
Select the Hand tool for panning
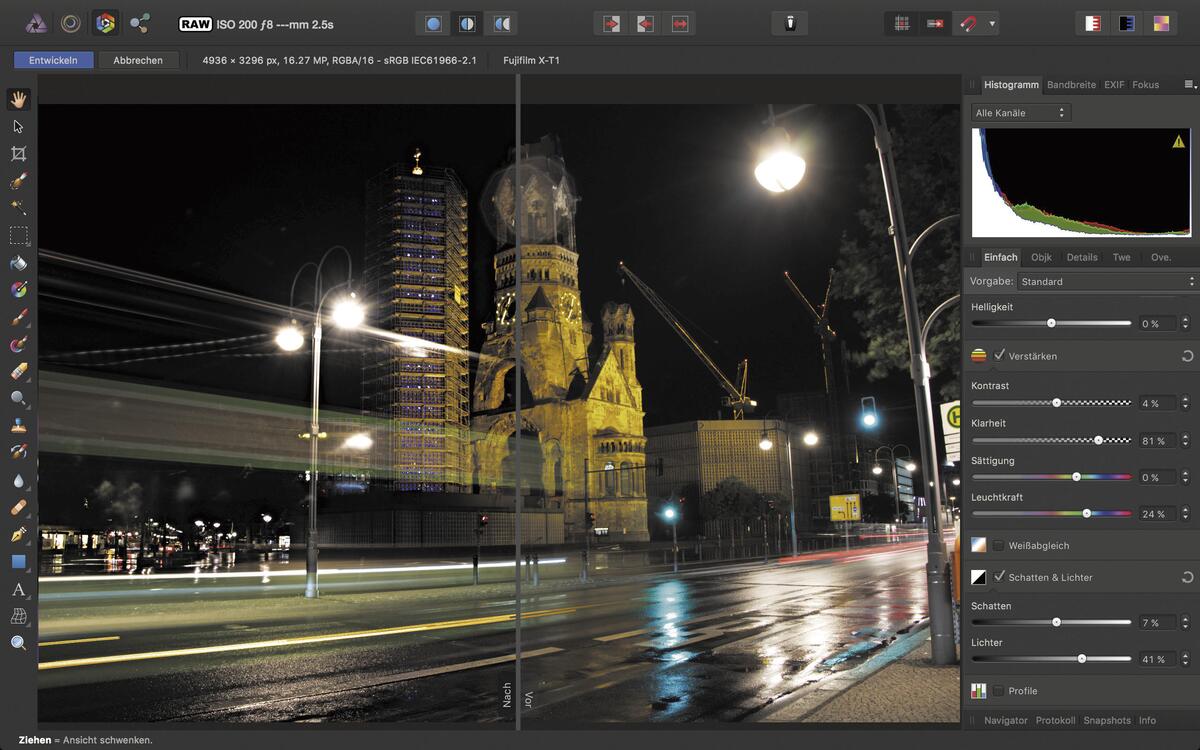coord(18,97)
